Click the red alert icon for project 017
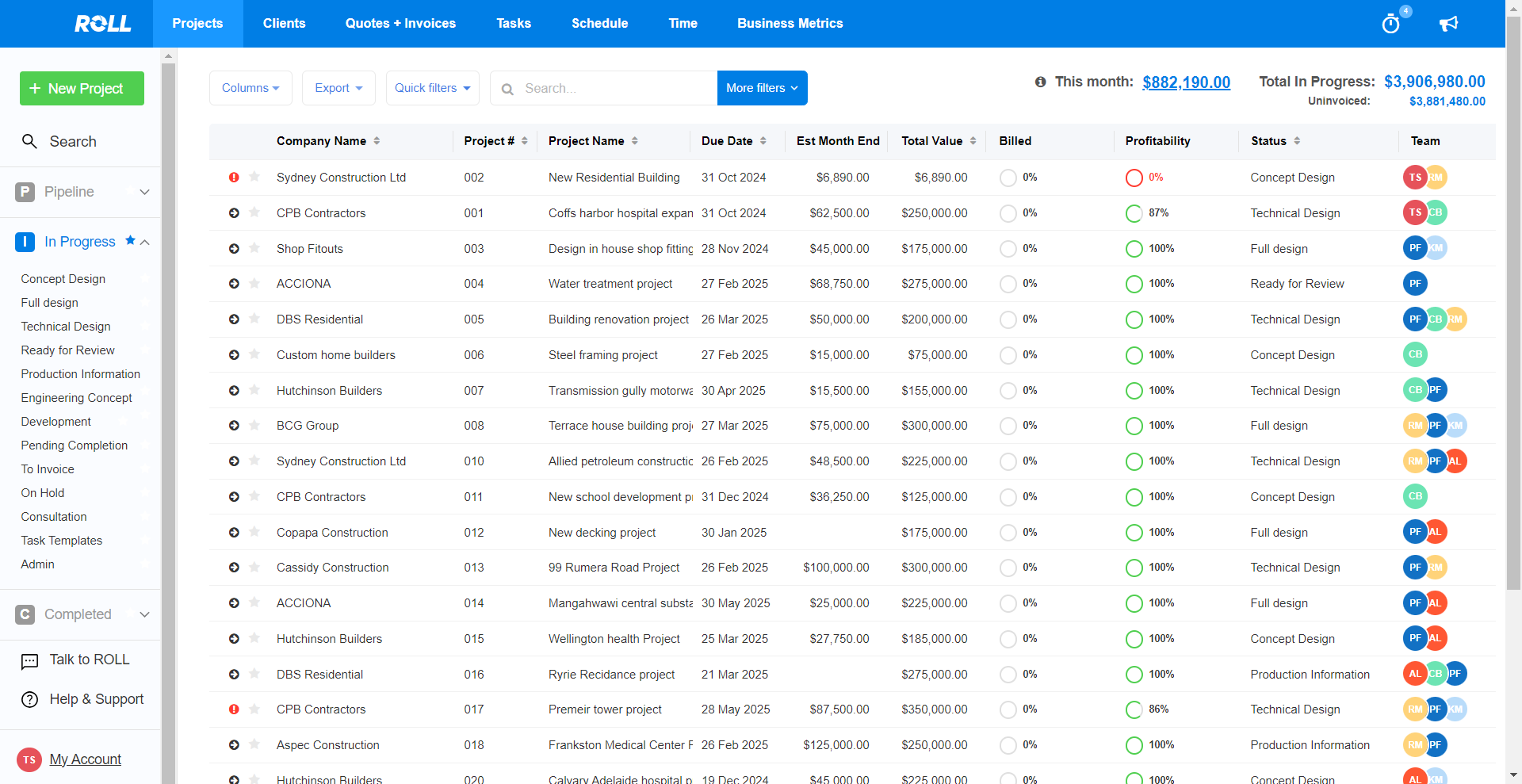The height and width of the screenshot is (784, 1522). (234, 709)
